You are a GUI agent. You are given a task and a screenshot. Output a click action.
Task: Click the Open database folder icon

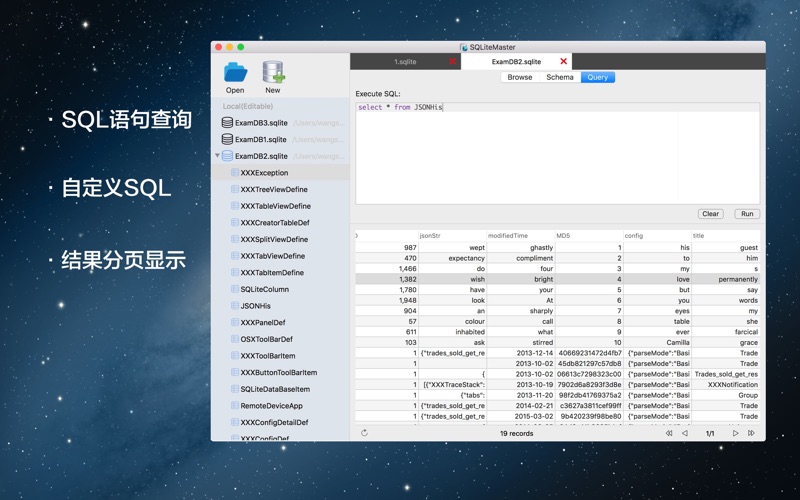point(235,72)
